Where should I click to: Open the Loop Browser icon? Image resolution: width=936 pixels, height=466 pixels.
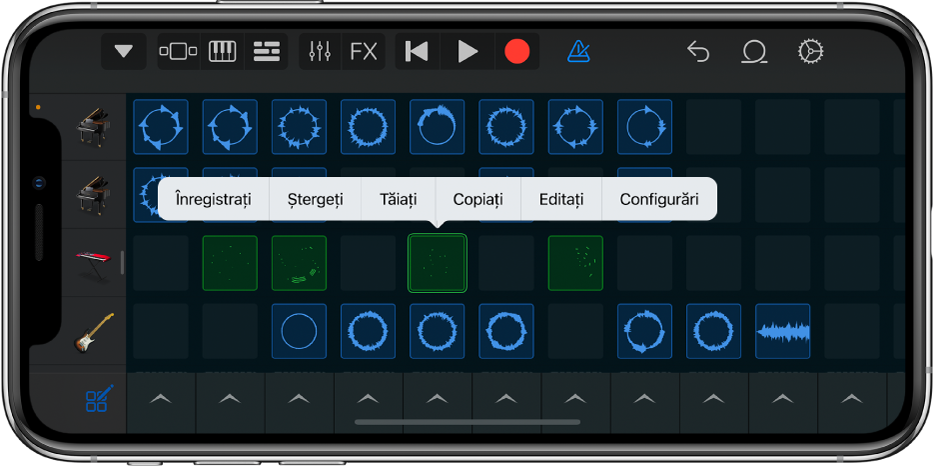(754, 52)
